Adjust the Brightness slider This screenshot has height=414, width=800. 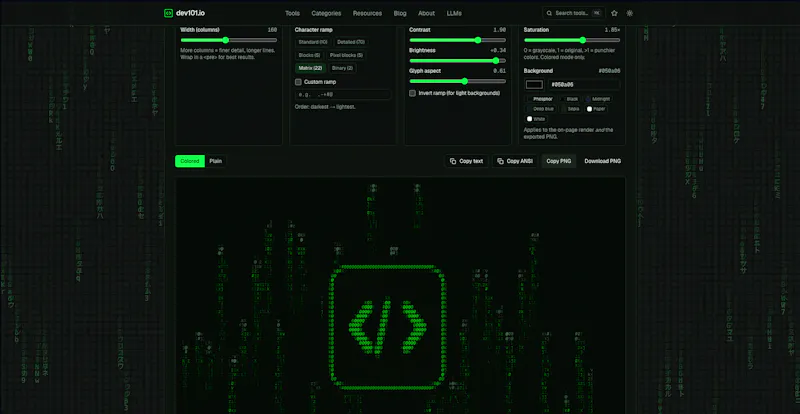pyautogui.click(x=458, y=60)
